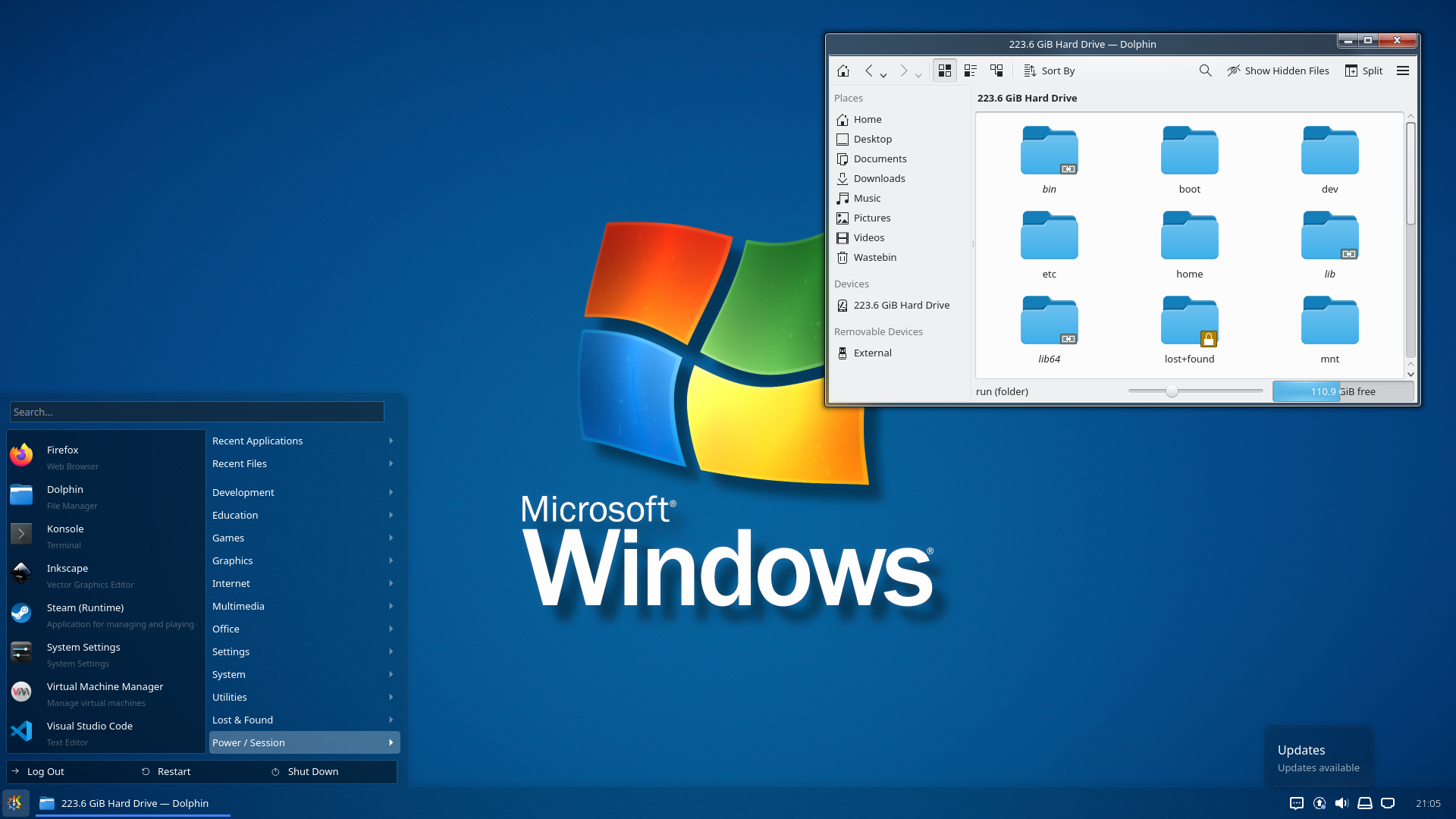Select Wastebin in Places panel
Screen dimensions: 1456x819
899,257
